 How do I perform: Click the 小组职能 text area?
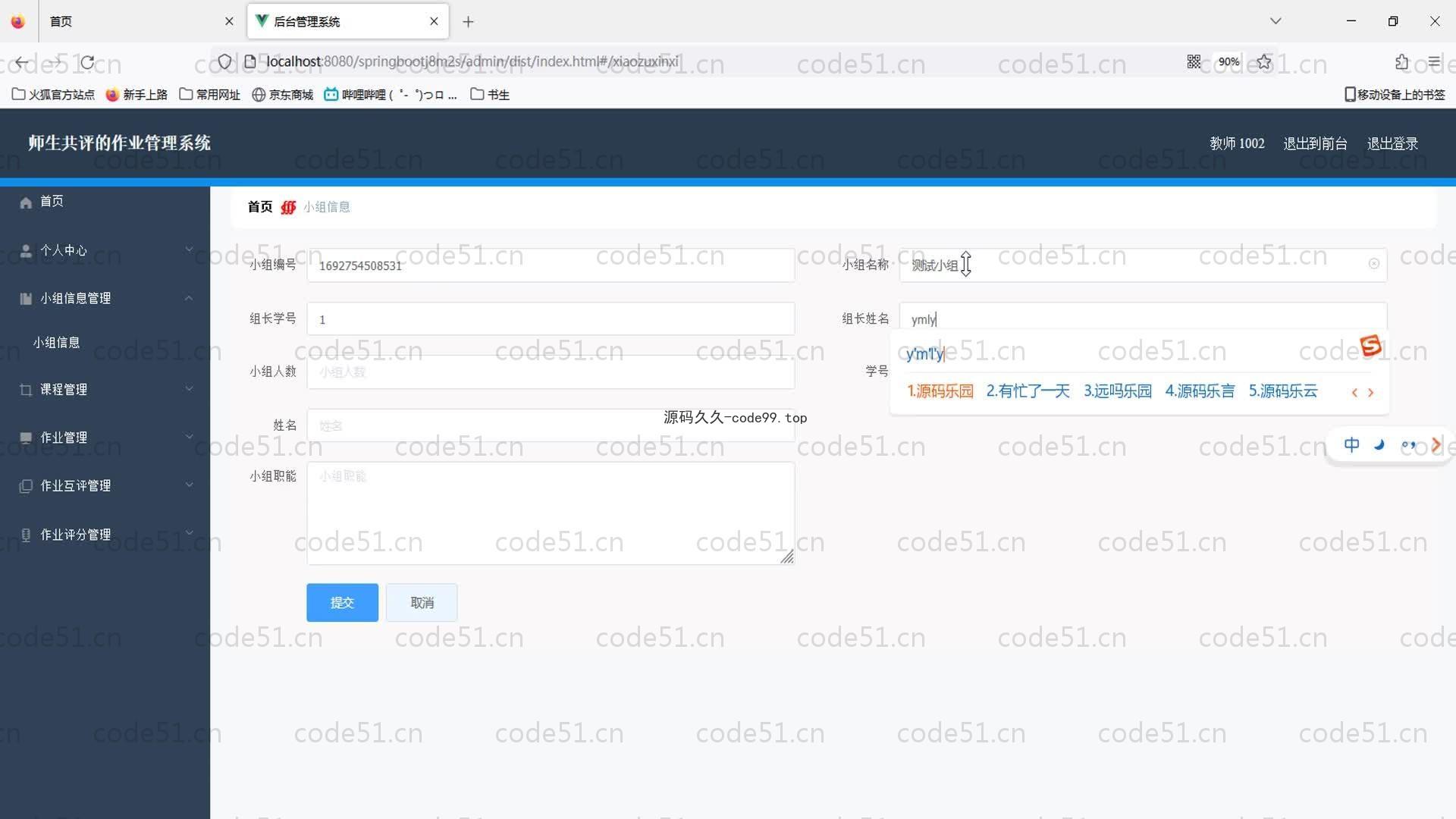point(551,513)
